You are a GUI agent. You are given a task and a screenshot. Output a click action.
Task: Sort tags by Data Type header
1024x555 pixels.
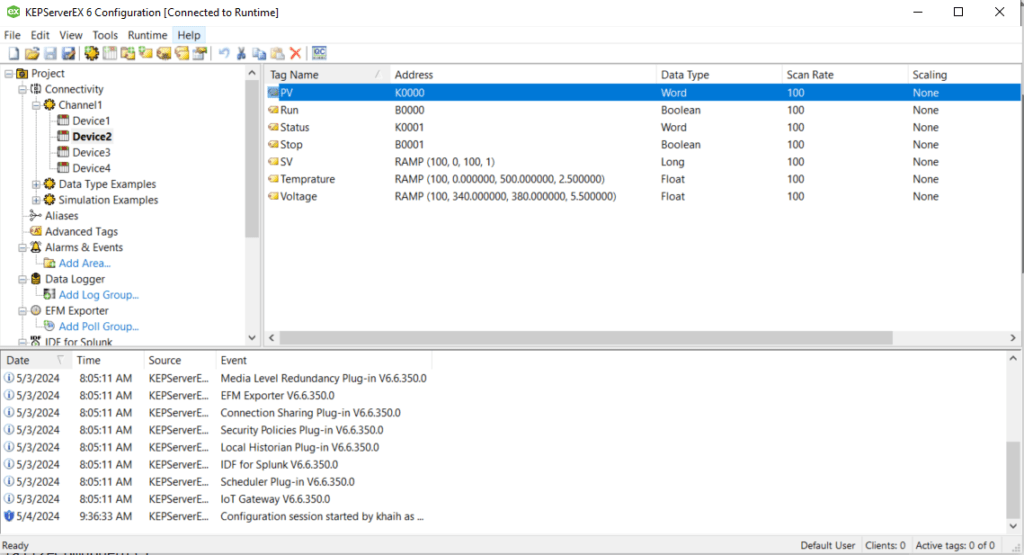pos(719,75)
